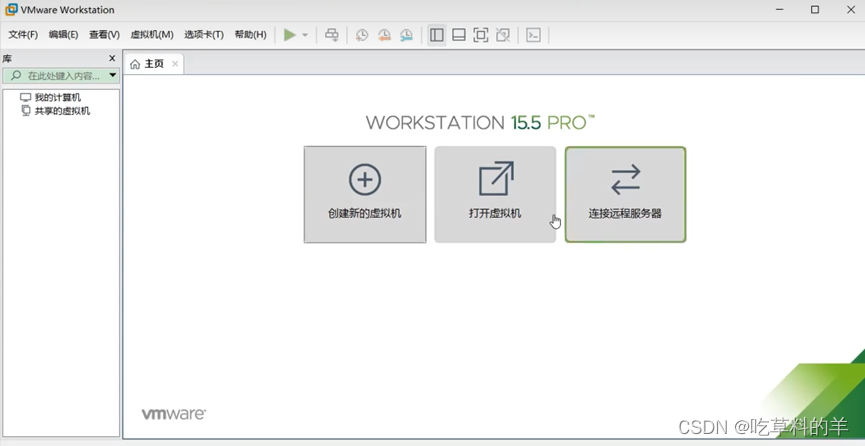Open the 虚拟机(M) menu

point(152,35)
